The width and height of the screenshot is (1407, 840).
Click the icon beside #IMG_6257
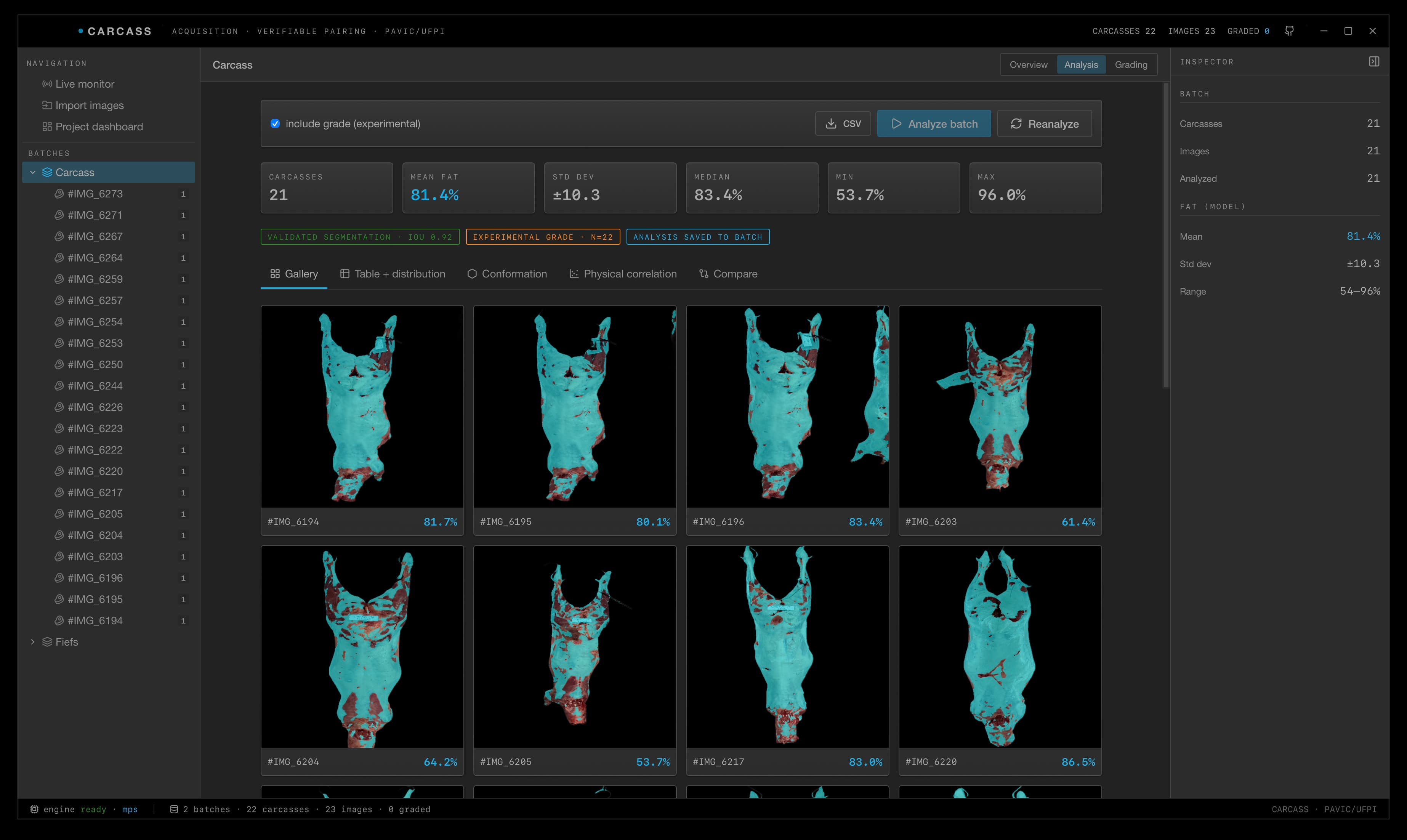[59, 301]
